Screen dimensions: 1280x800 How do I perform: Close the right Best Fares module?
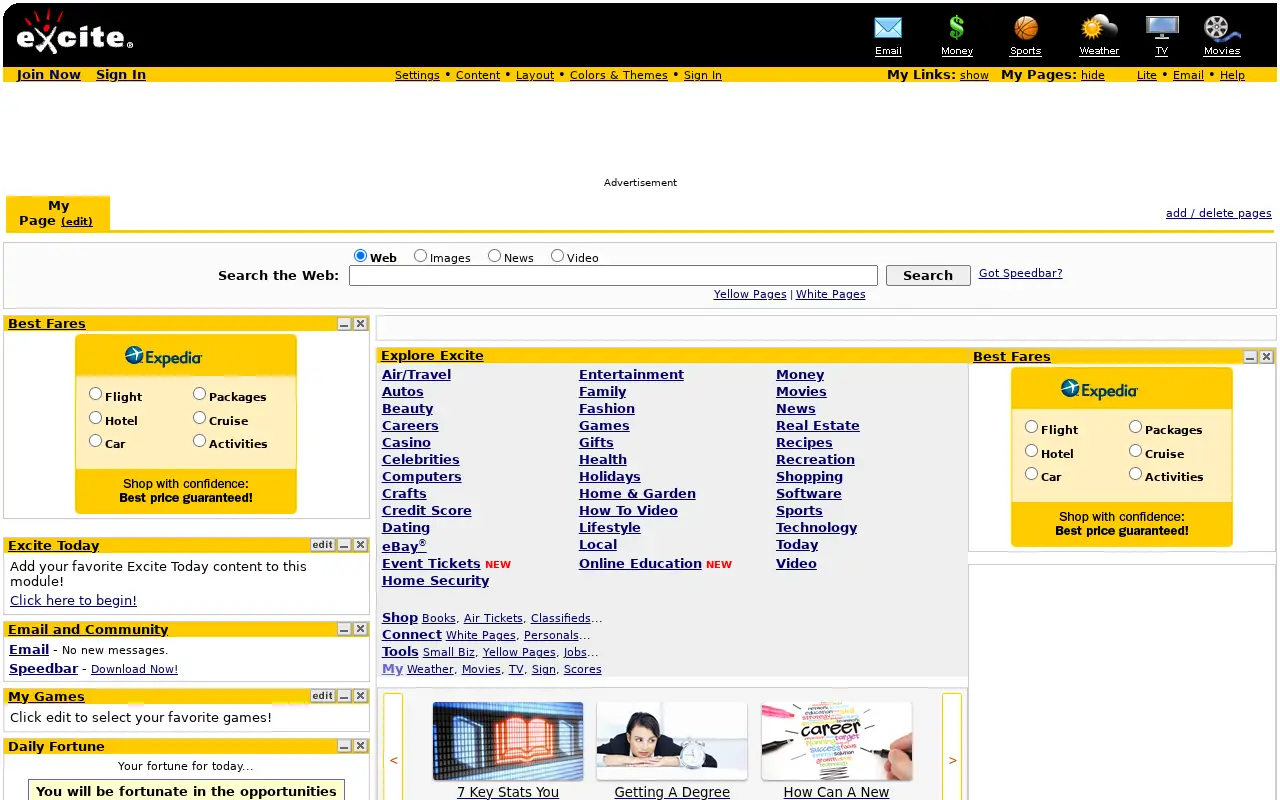pos(1266,357)
